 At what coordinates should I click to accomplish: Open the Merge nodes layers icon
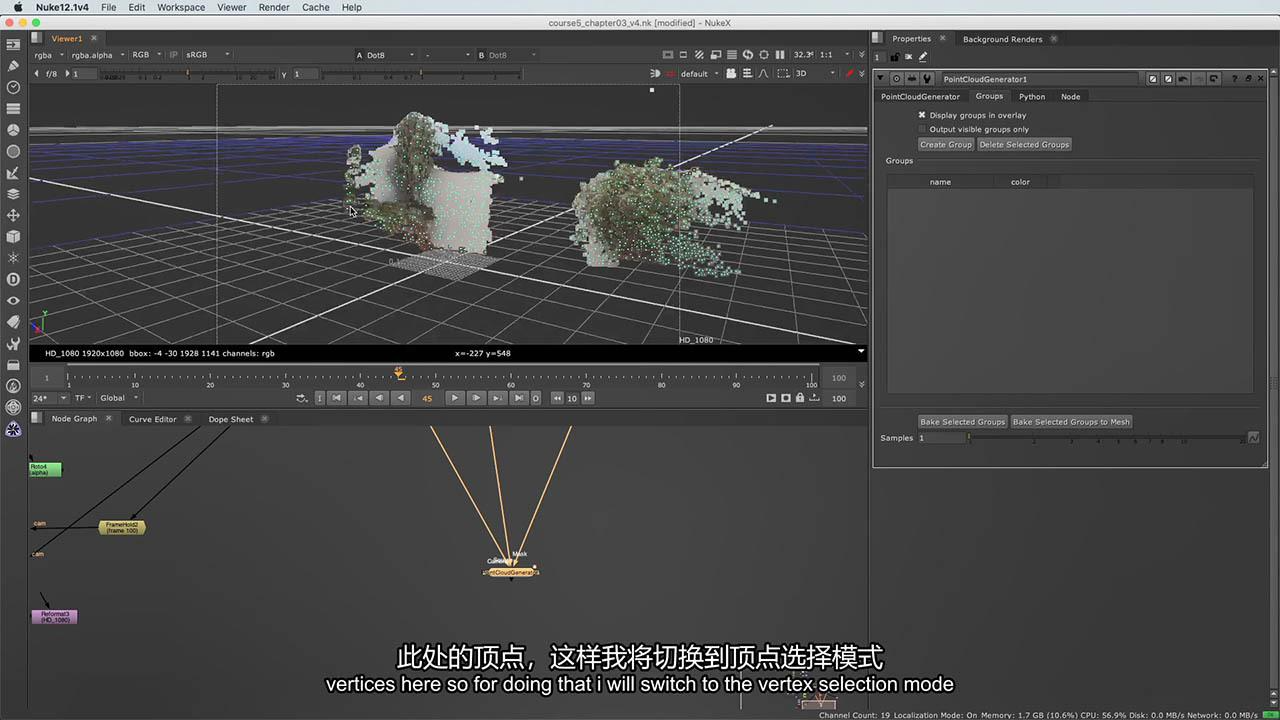click(13, 194)
